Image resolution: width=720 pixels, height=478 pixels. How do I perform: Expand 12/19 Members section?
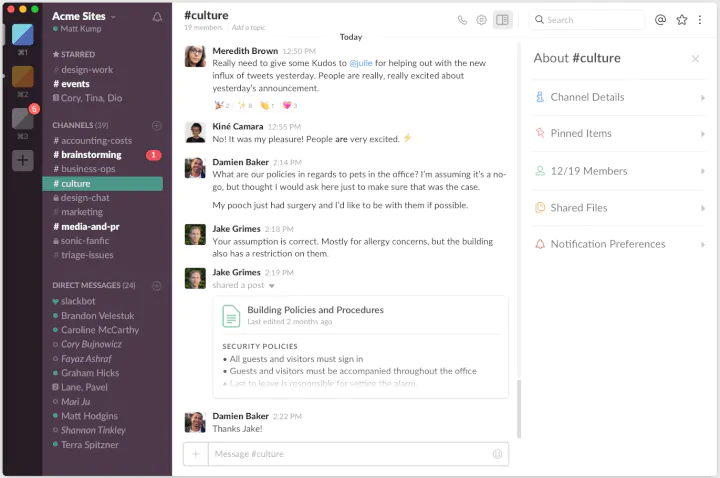click(x=619, y=171)
